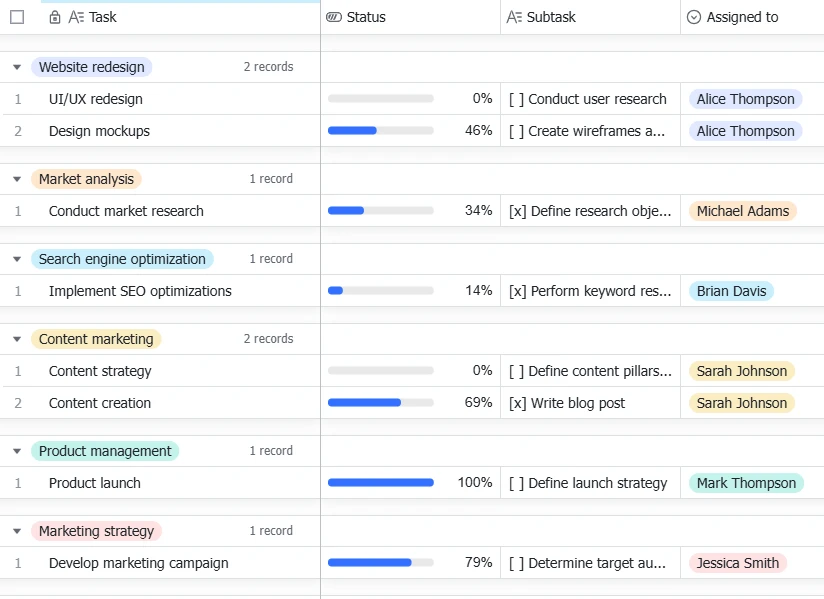The width and height of the screenshot is (824, 599).
Task: Click the Product launch 100% progress bar
Action: (380, 482)
